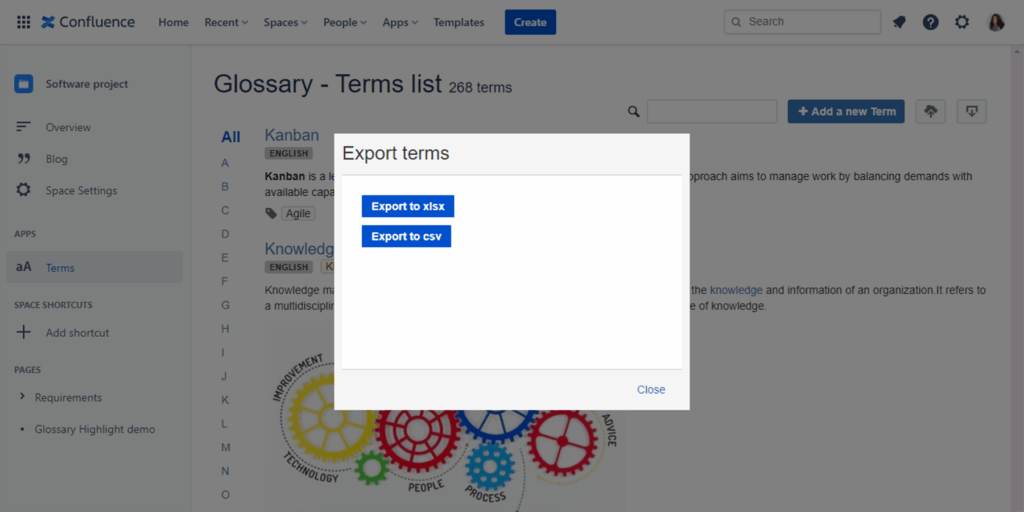This screenshot has width=1024, height=512.
Task: Expand the Recent dropdown menu
Action: pyautogui.click(x=225, y=22)
